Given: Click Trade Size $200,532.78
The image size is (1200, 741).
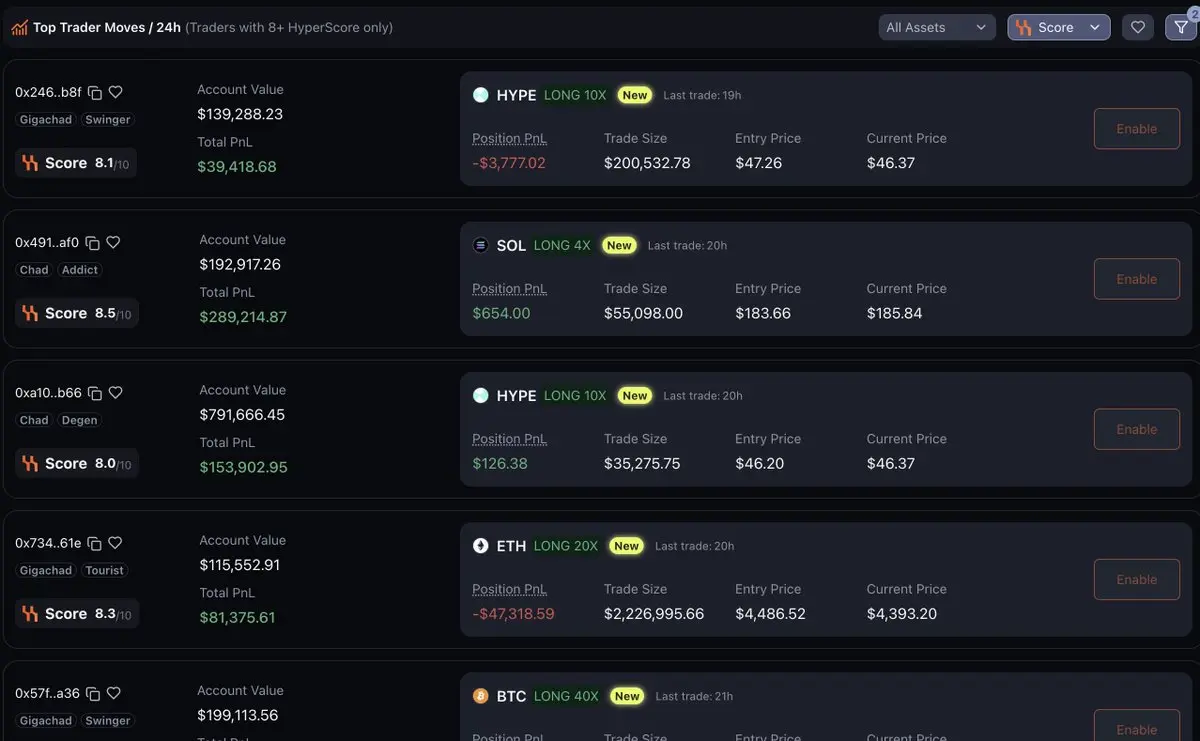Looking at the screenshot, I should tap(647, 163).
